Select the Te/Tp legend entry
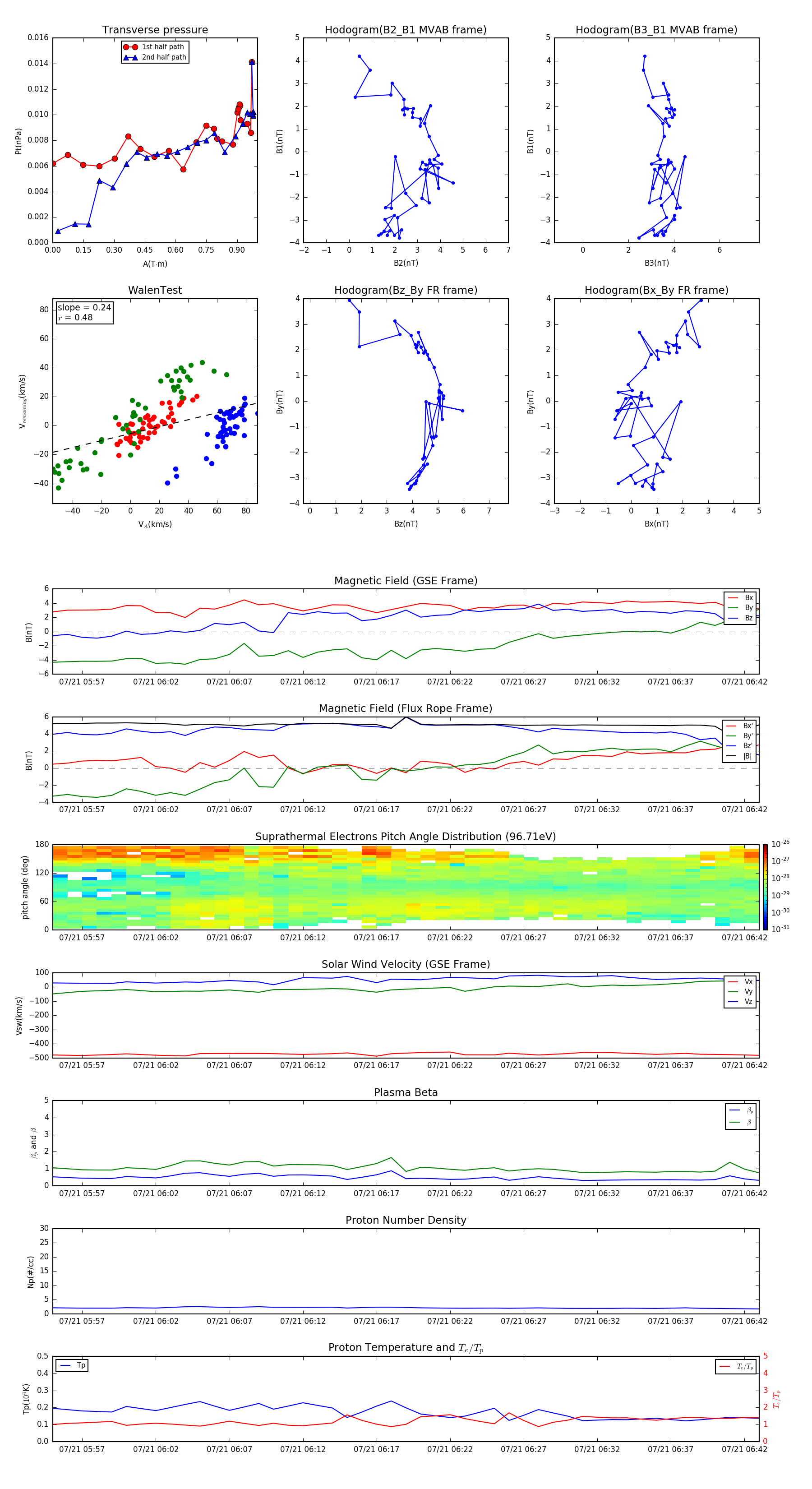 point(736,1367)
